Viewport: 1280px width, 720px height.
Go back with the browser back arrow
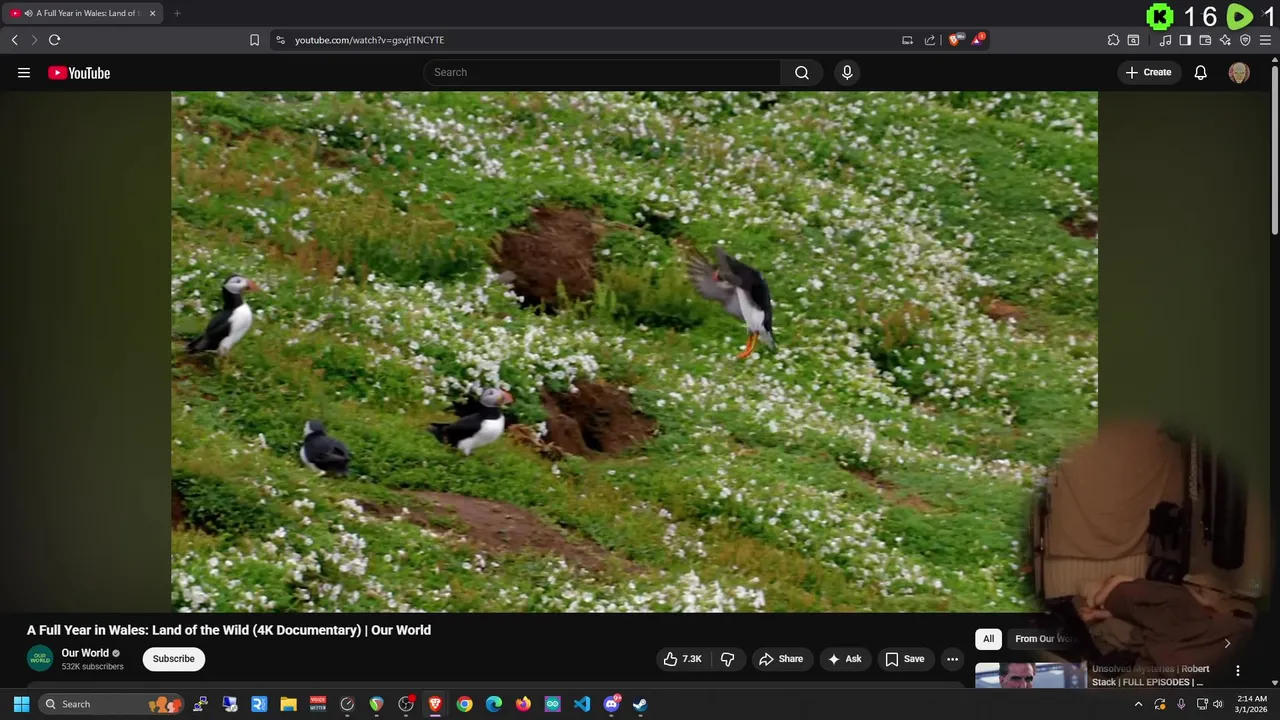click(14, 40)
